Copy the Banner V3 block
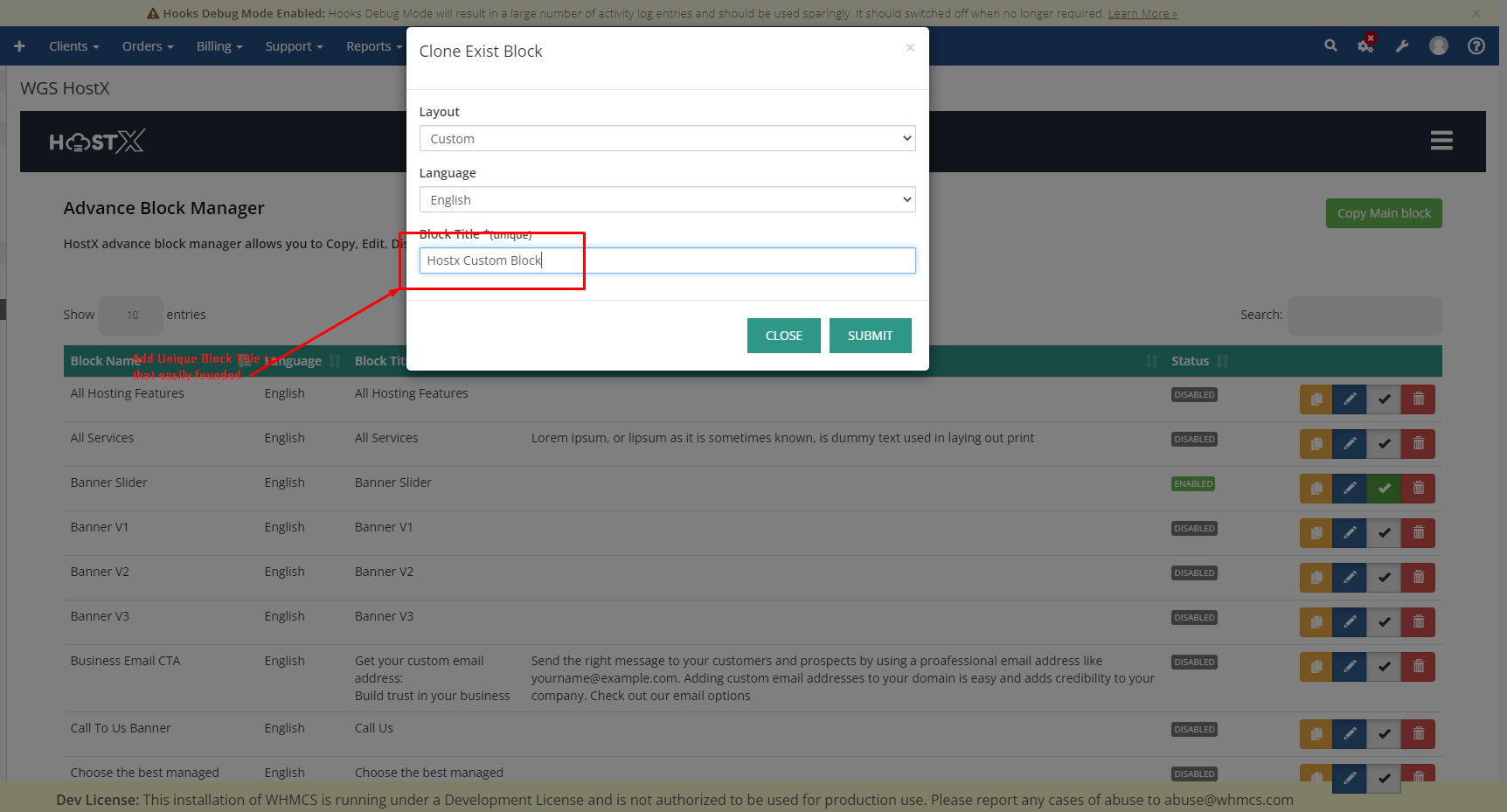The image size is (1507, 812). click(1316, 622)
